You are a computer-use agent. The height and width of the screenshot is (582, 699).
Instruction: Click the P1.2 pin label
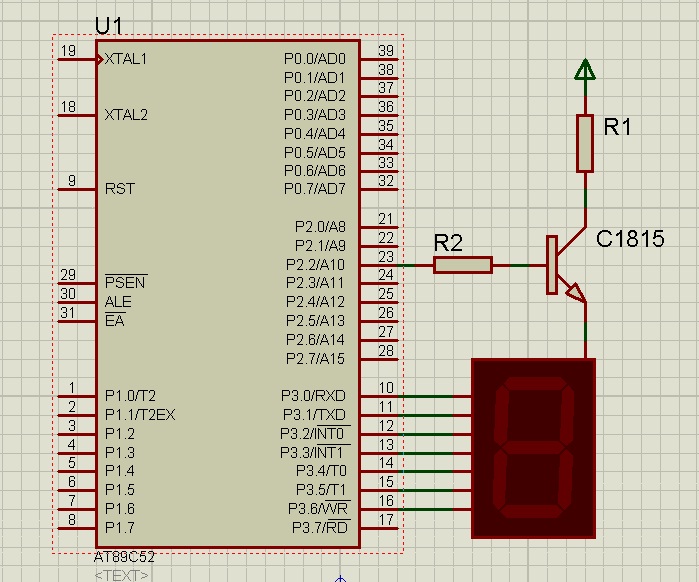(119, 434)
